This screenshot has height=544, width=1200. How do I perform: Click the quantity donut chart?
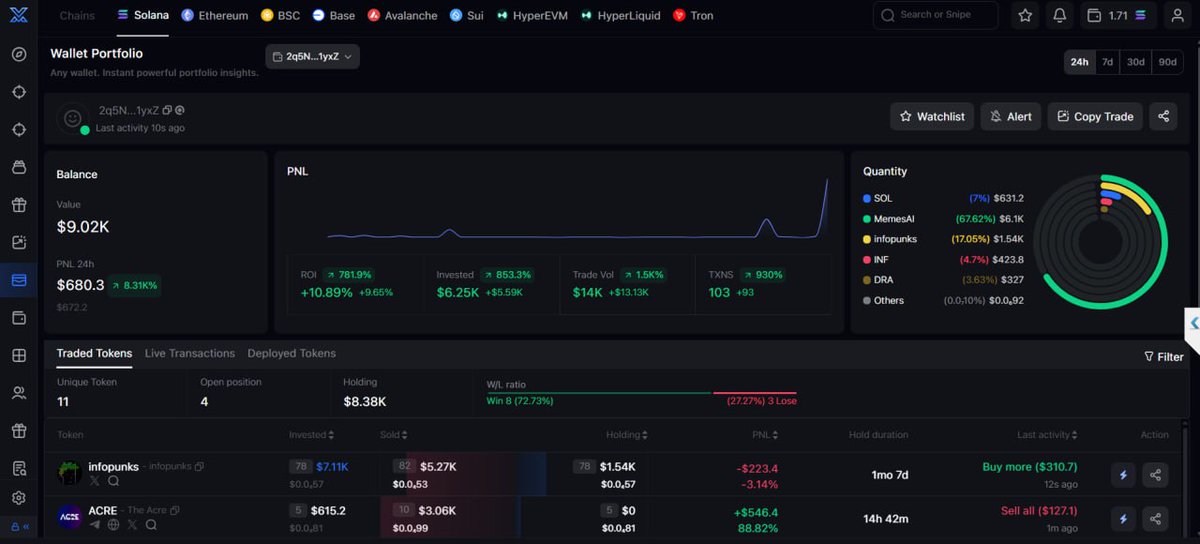pyautogui.click(x=1100, y=242)
